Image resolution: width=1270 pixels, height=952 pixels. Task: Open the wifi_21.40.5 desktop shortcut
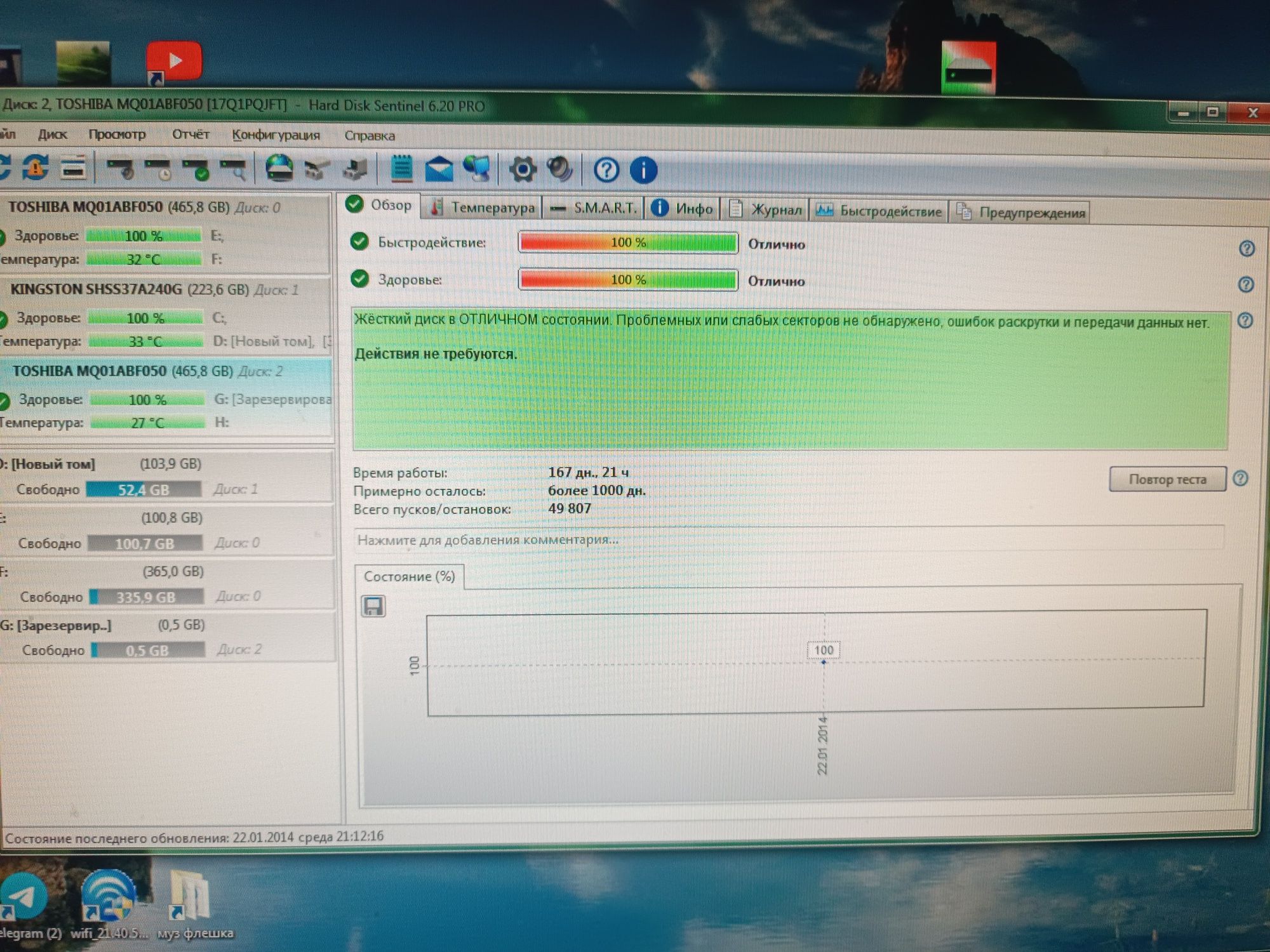[108, 906]
